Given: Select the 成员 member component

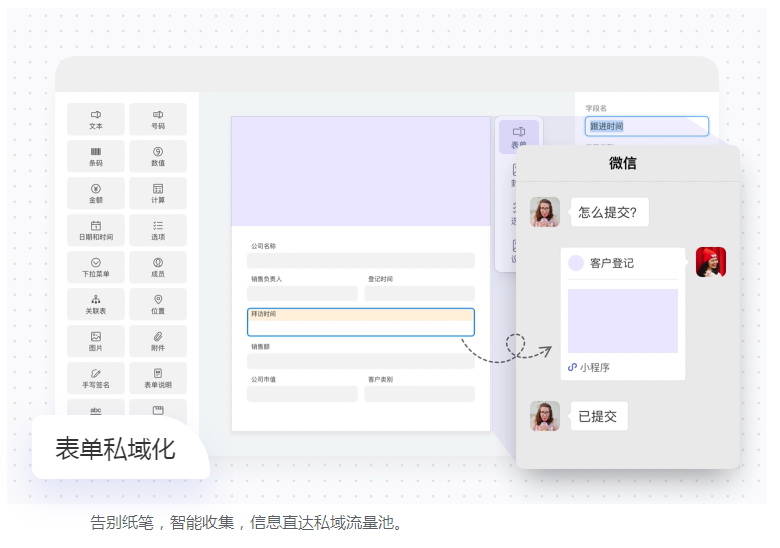Looking at the screenshot, I should tap(158, 267).
